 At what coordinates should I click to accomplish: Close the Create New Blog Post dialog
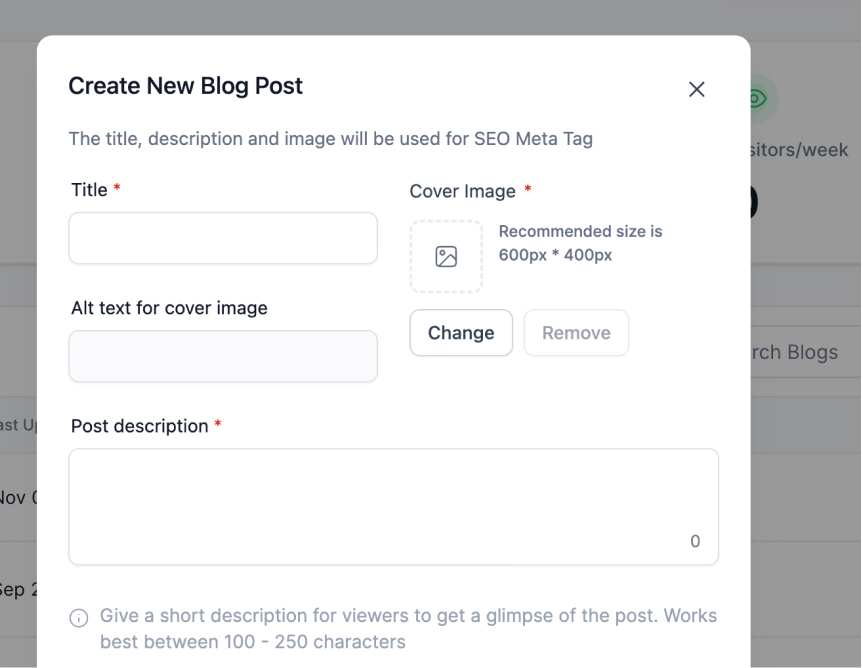point(696,89)
